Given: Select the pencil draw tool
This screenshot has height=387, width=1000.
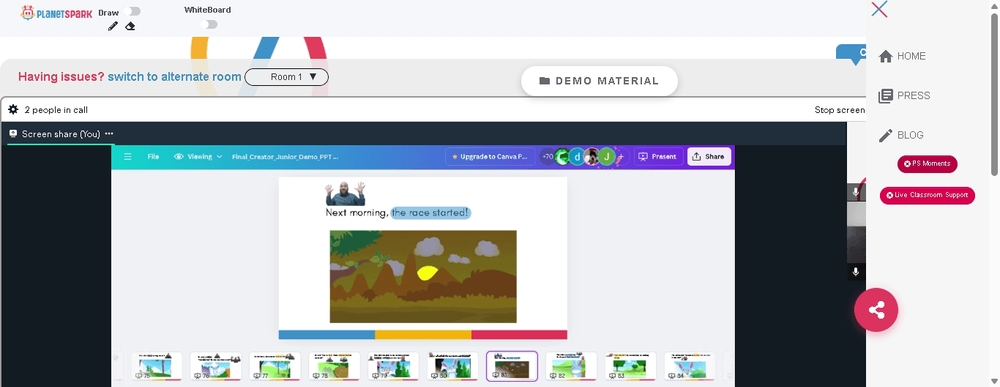Looking at the screenshot, I should 113,26.
